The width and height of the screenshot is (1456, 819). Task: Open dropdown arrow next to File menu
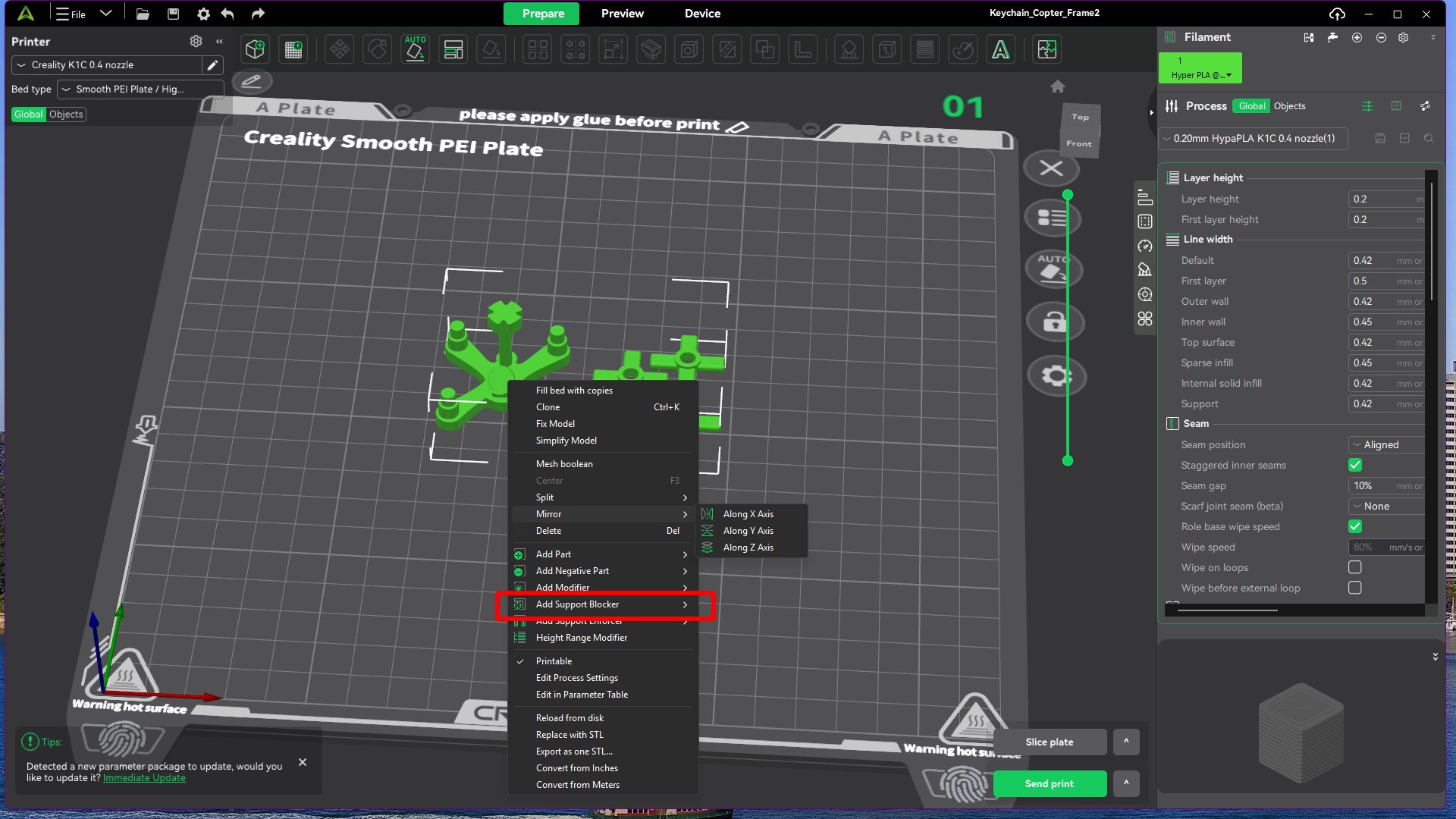pos(106,14)
